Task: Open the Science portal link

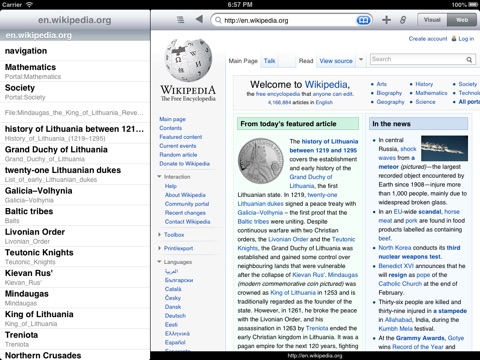Action: 425,102
